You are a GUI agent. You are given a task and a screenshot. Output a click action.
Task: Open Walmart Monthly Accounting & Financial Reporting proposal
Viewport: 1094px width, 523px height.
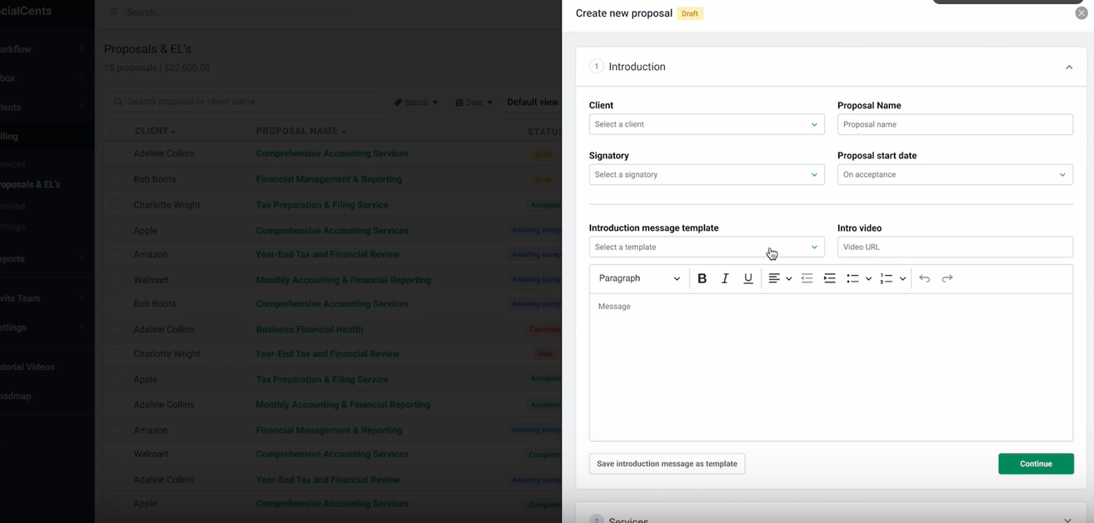(x=343, y=280)
